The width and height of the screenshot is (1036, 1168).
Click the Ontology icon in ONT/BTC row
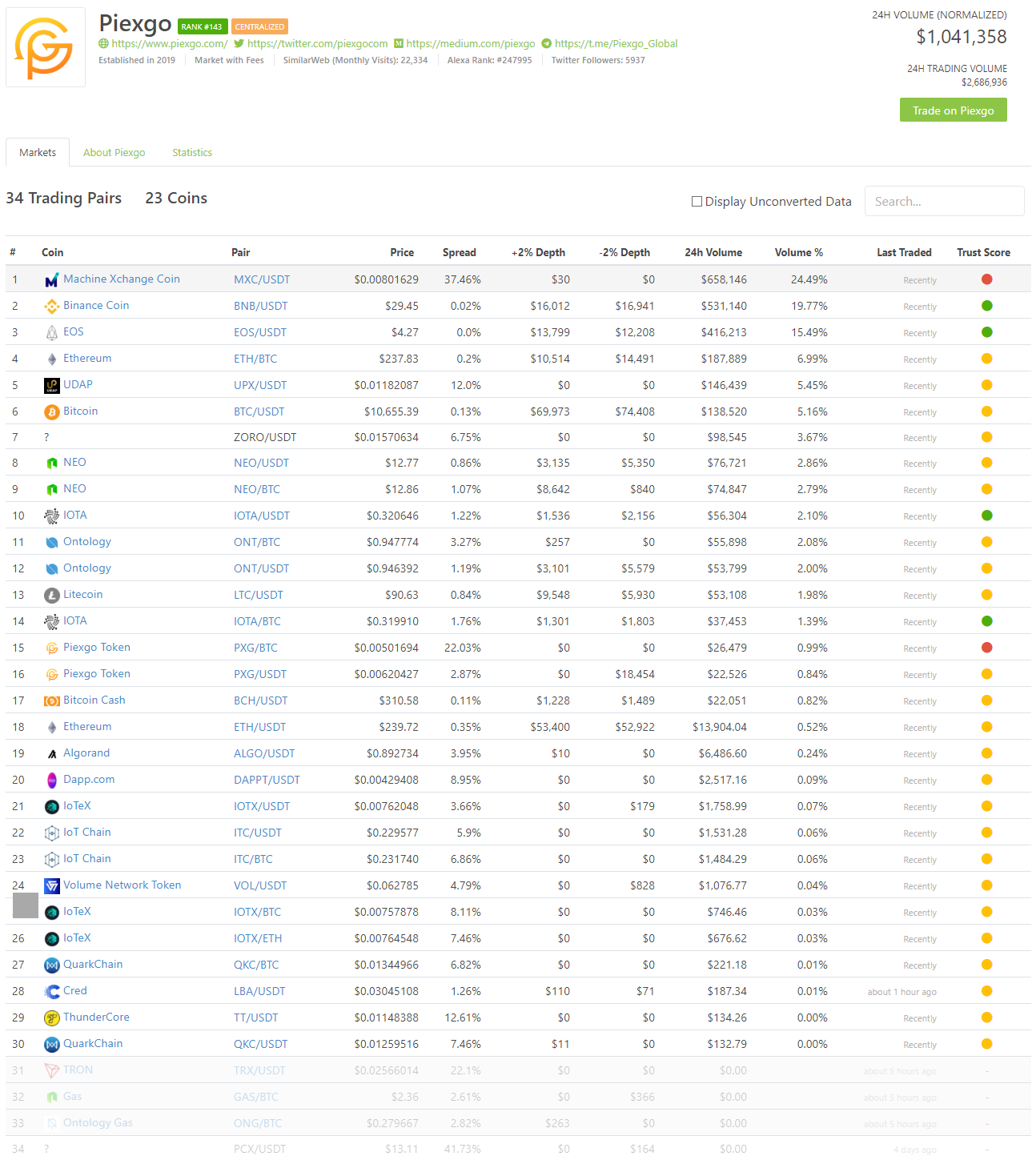(52, 543)
